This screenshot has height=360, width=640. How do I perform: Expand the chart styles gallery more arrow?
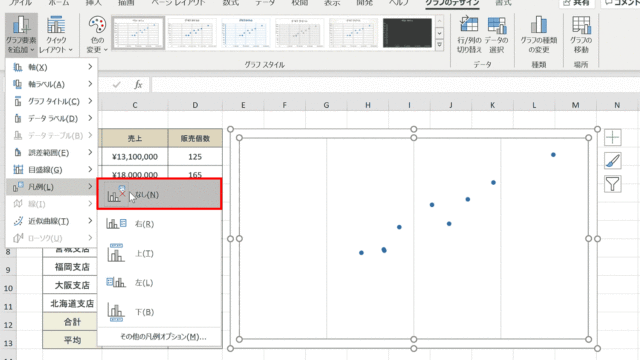(440, 45)
